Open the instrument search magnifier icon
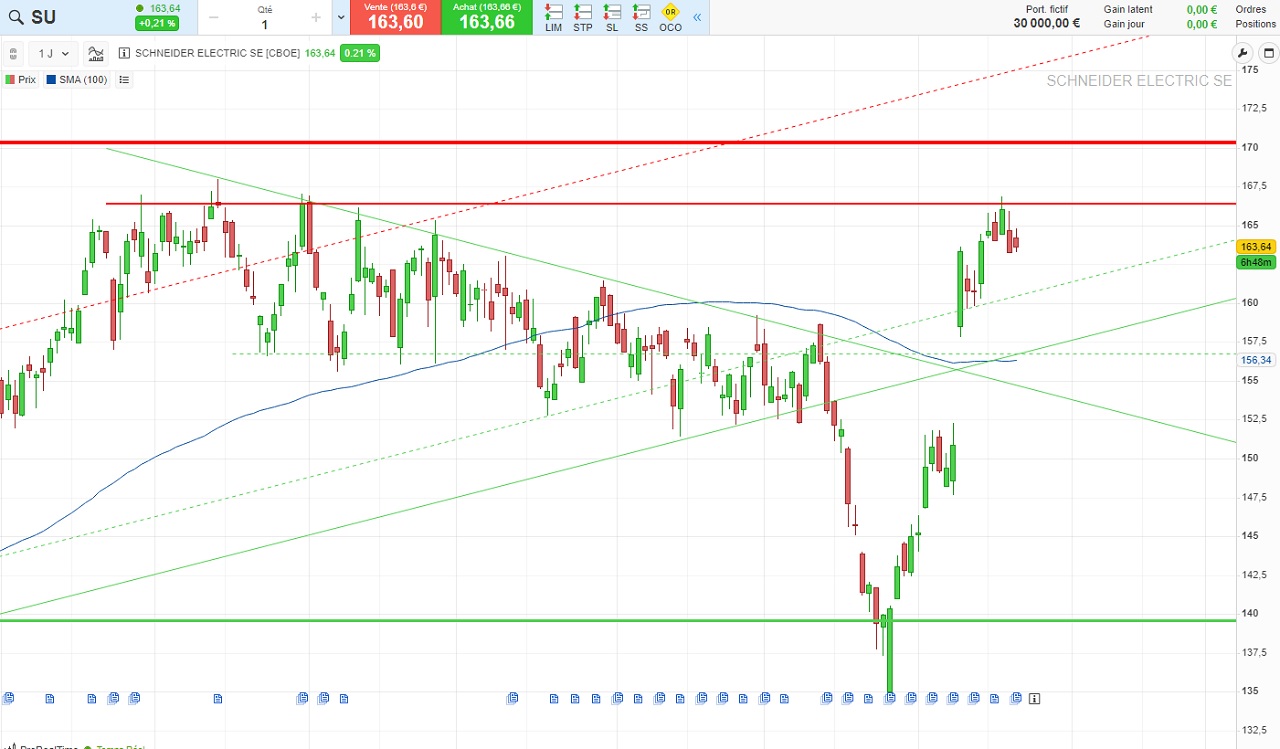 pos(16,17)
